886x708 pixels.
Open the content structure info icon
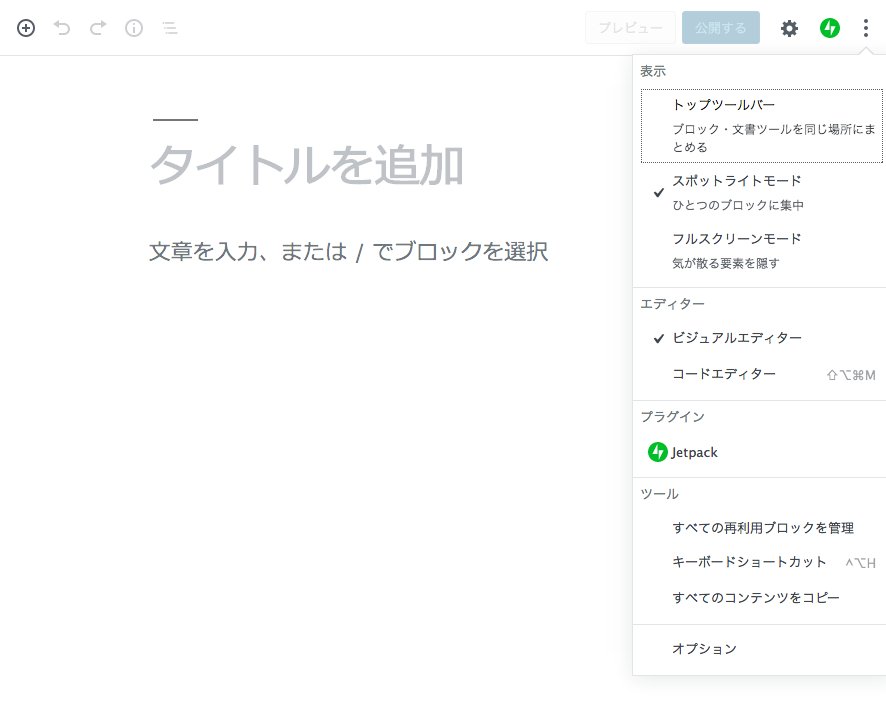coord(134,28)
